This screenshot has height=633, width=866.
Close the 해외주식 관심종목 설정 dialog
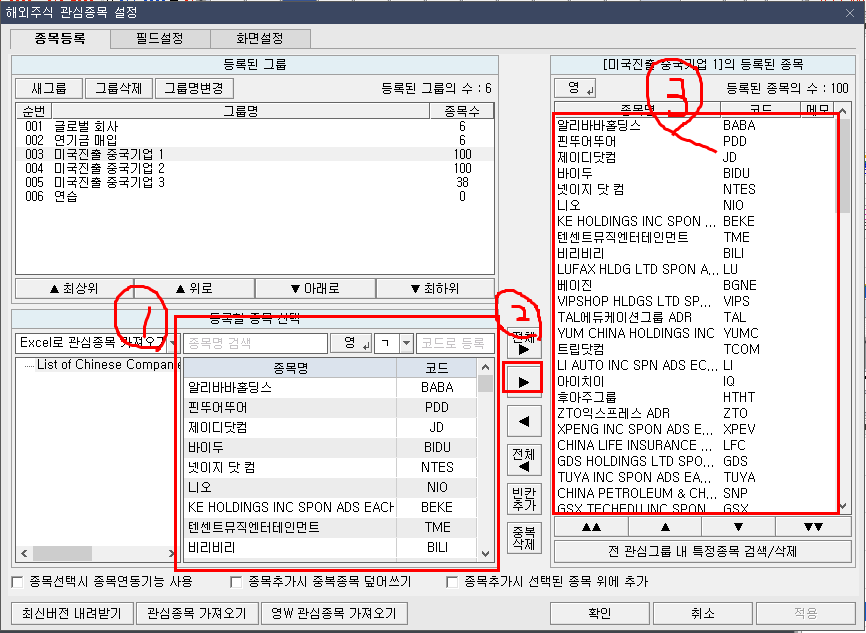coord(850,13)
